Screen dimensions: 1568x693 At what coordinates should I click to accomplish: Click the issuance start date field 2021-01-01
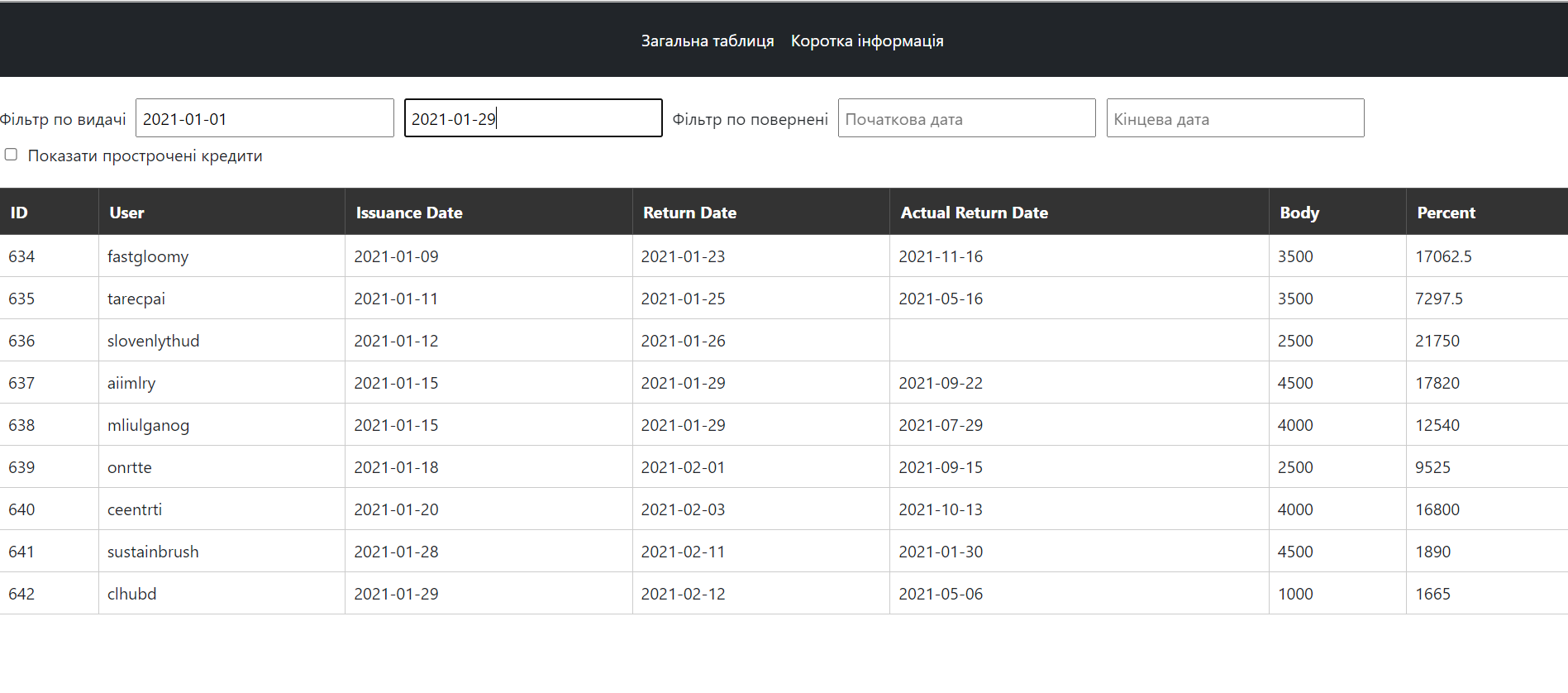(265, 118)
